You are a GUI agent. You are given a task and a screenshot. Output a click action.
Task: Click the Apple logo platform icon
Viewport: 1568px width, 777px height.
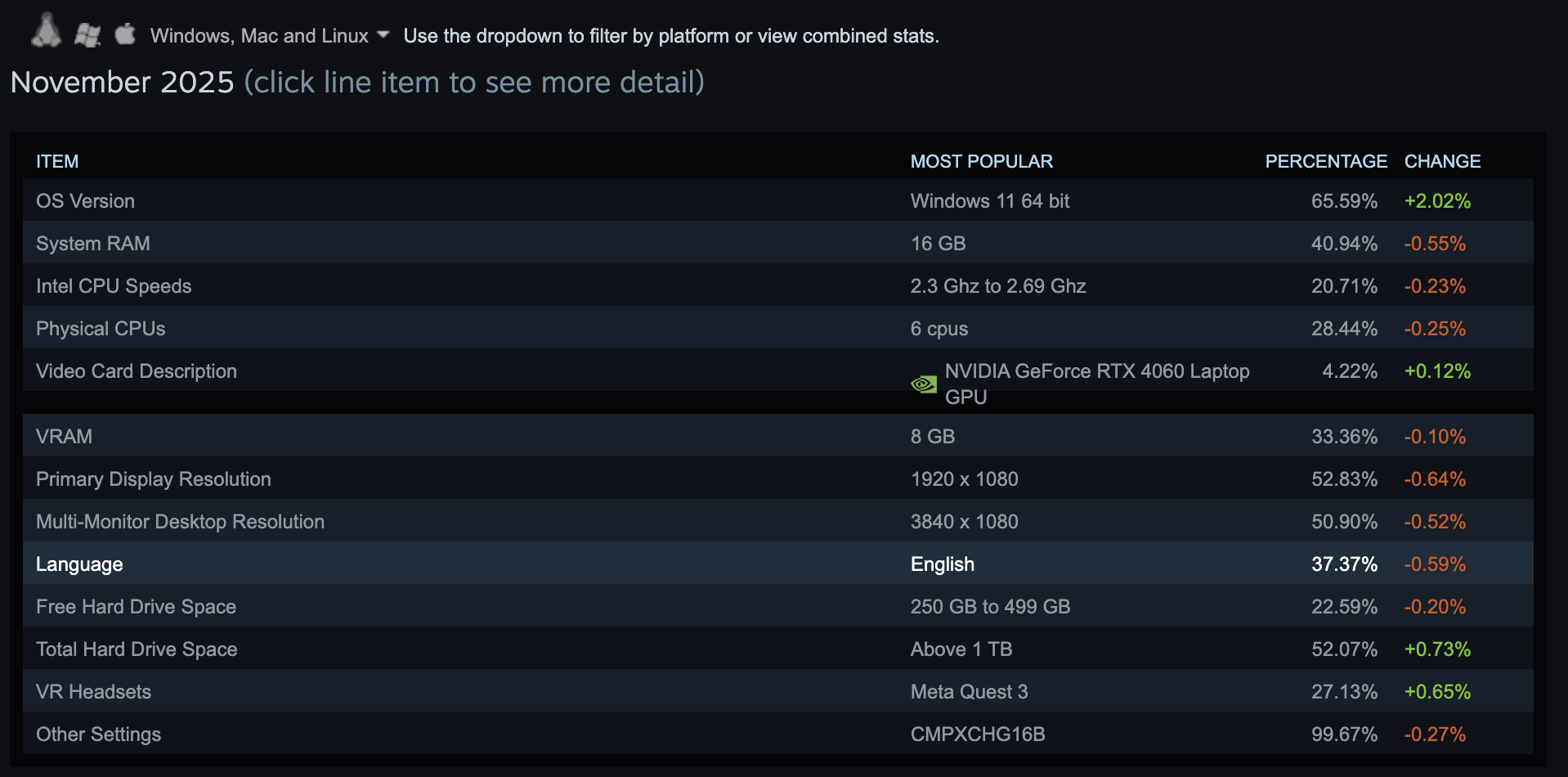pyautogui.click(x=125, y=34)
